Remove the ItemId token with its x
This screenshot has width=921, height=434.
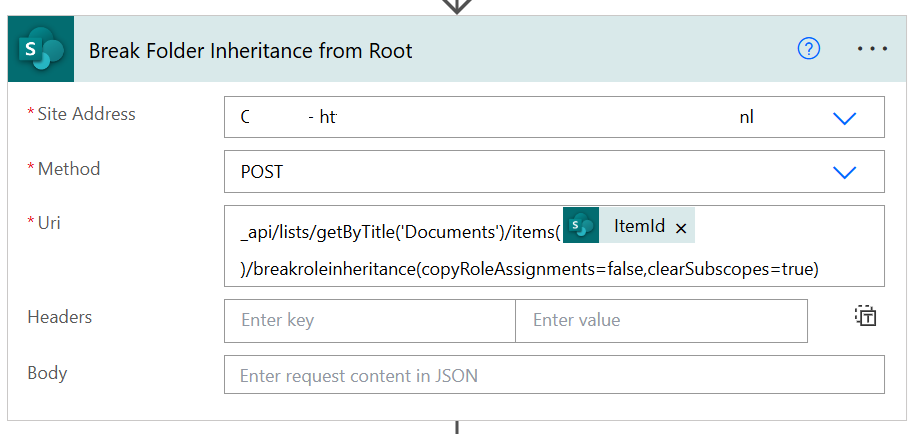point(681,228)
